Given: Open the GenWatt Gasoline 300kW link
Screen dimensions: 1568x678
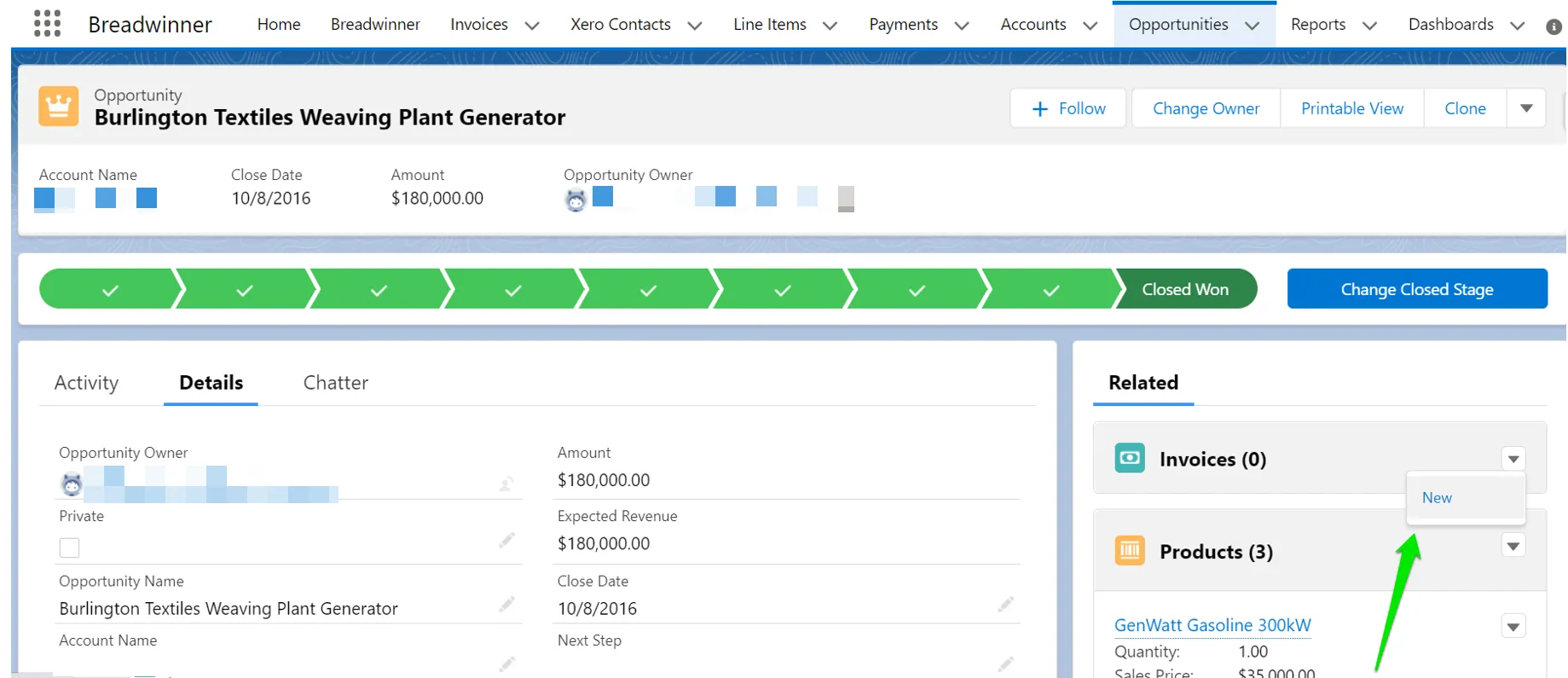Looking at the screenshot, I should 1212,625.
